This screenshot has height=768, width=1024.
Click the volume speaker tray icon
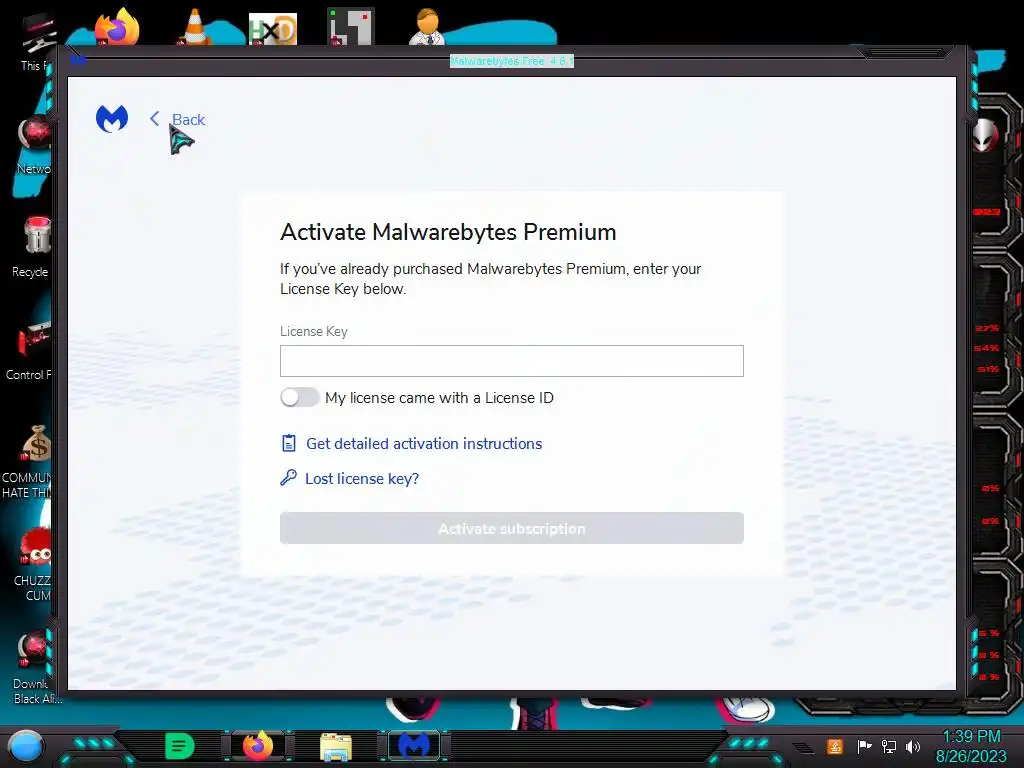click(913, 746)
